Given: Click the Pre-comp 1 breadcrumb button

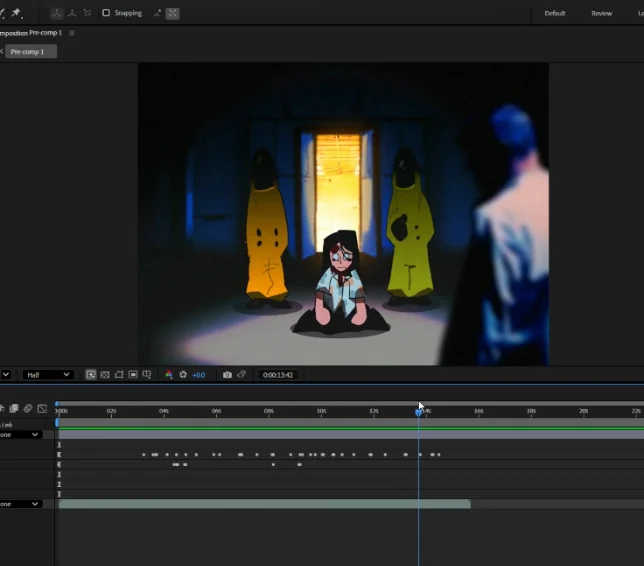Looking at the screenshot, I should pos(31,52).
